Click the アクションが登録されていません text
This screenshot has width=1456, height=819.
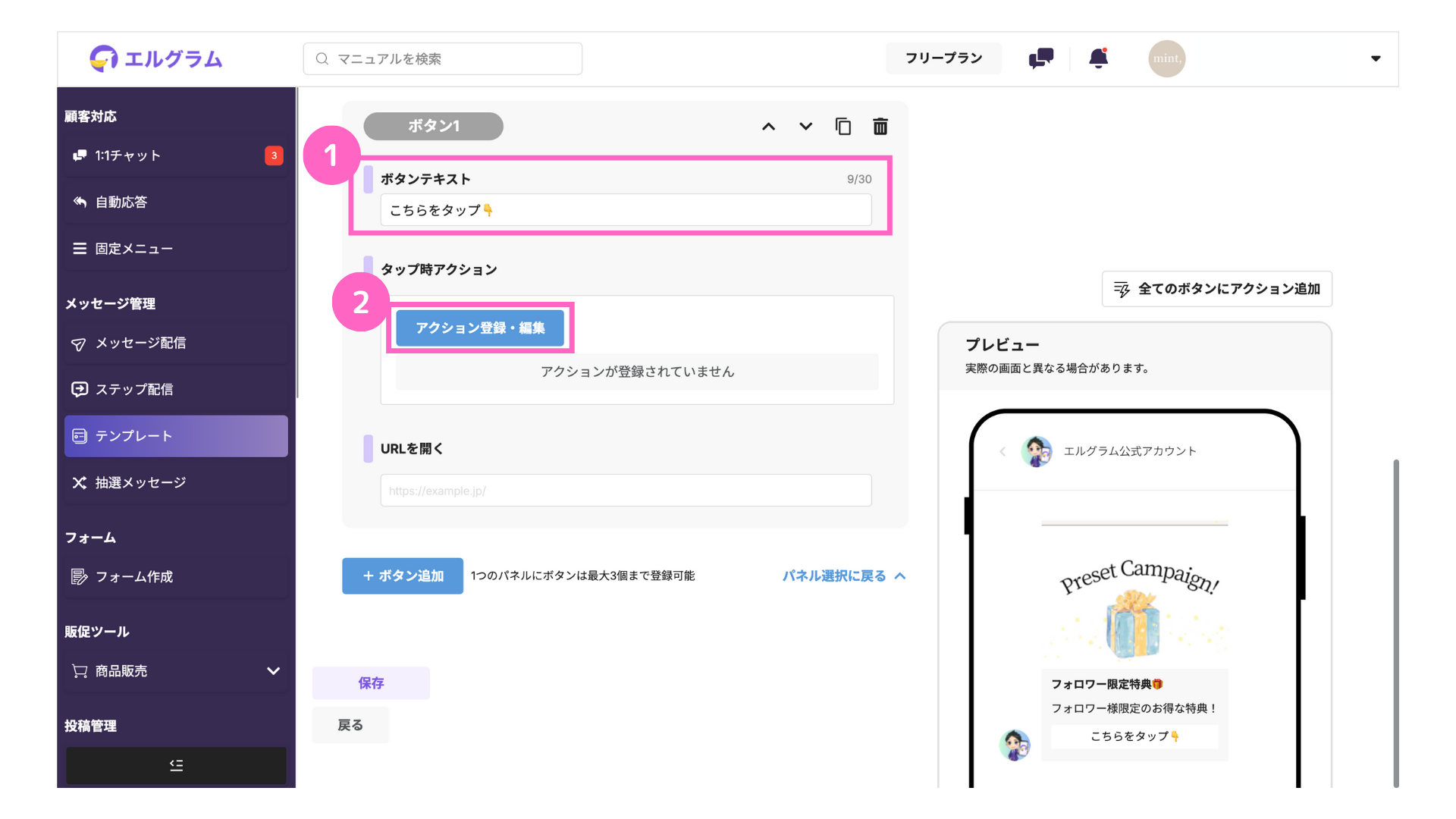pyautogui.click(x=637, y=372)
